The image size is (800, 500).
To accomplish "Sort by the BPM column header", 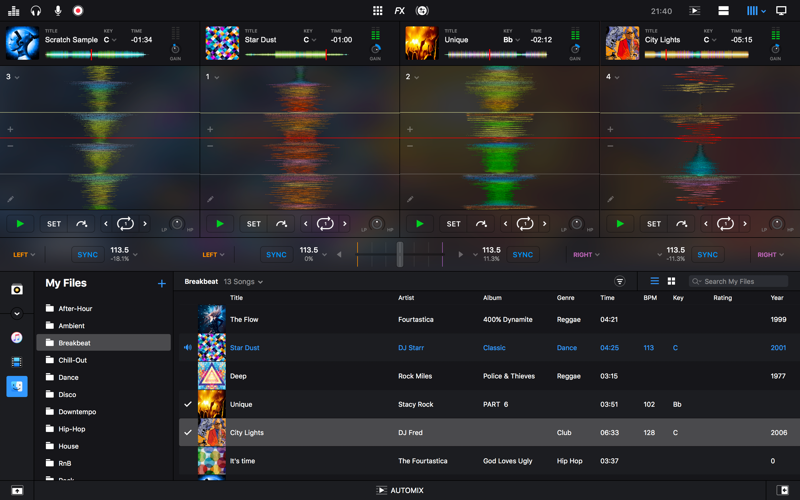I will coord(650,297).
